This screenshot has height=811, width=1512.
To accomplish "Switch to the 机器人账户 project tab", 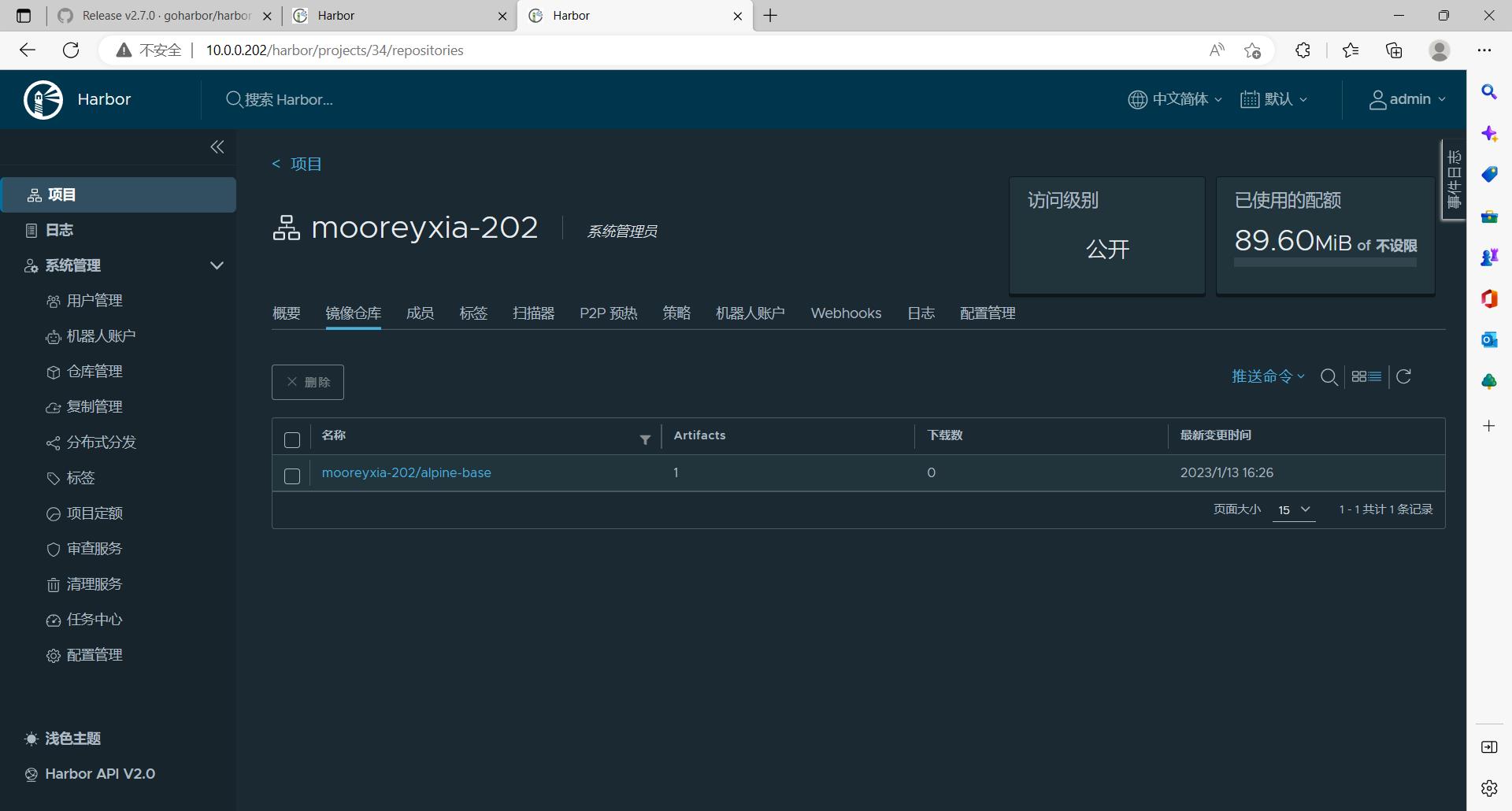I will (x=750, y=313).
